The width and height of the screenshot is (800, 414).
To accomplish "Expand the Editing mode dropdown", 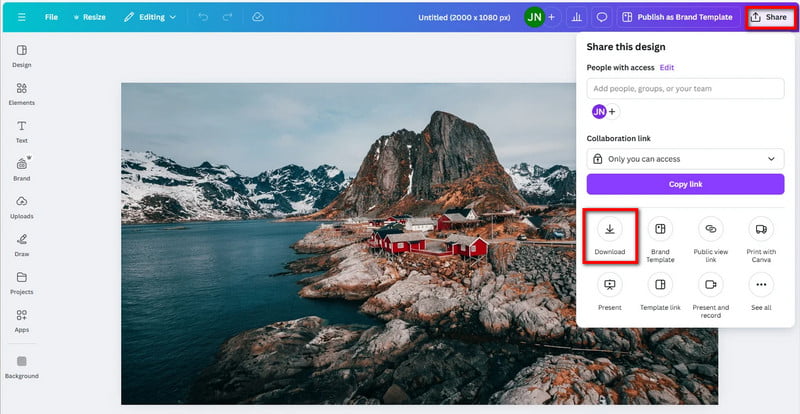I will (x=149, y=17).
